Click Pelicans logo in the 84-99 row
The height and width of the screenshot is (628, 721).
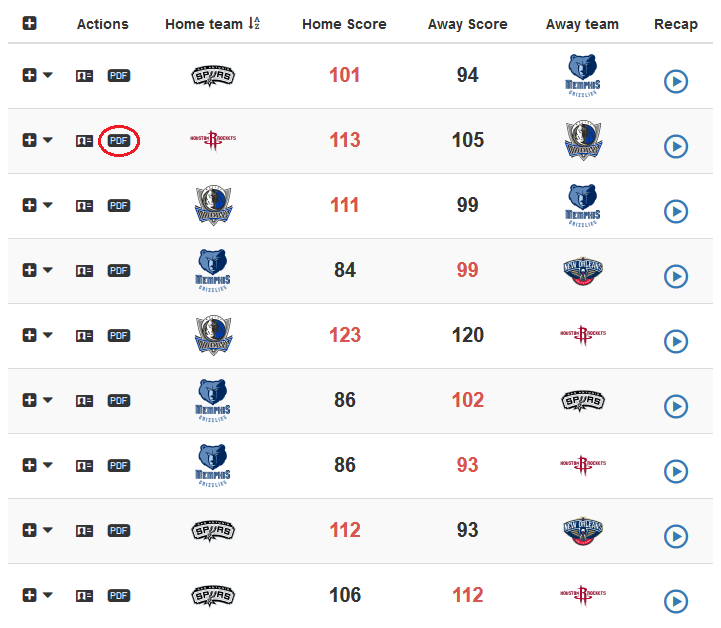[x=583, y=270]
